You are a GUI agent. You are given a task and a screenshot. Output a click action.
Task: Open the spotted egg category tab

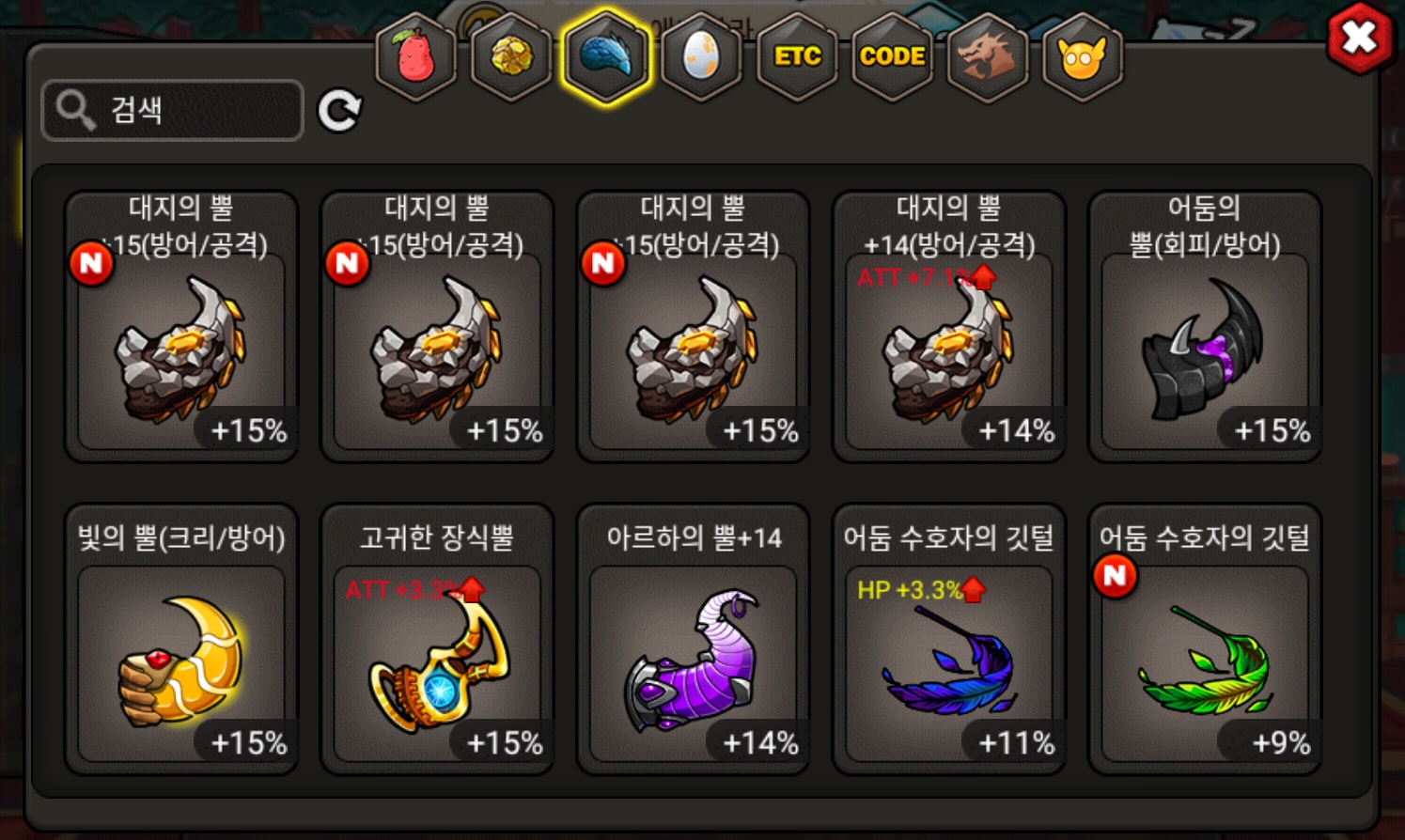(702, 56)
